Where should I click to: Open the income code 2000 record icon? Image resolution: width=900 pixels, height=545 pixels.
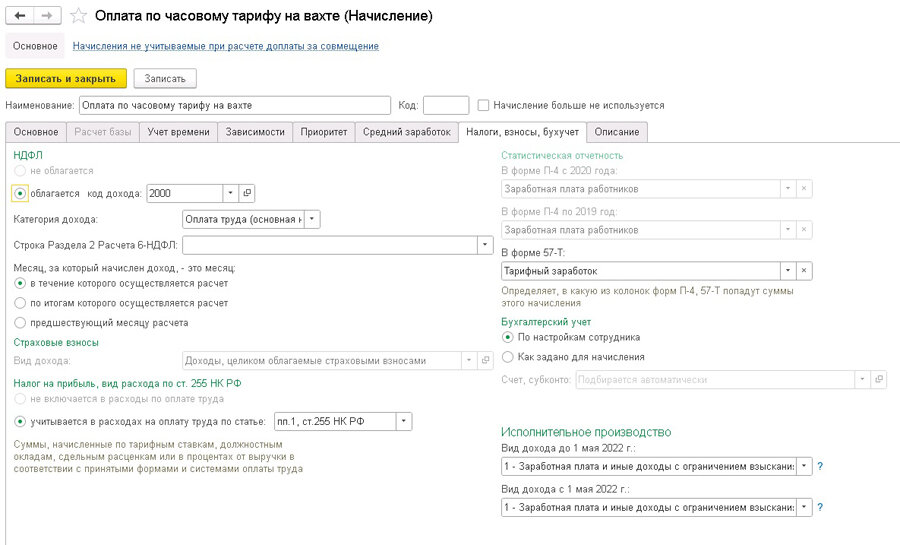247,193
